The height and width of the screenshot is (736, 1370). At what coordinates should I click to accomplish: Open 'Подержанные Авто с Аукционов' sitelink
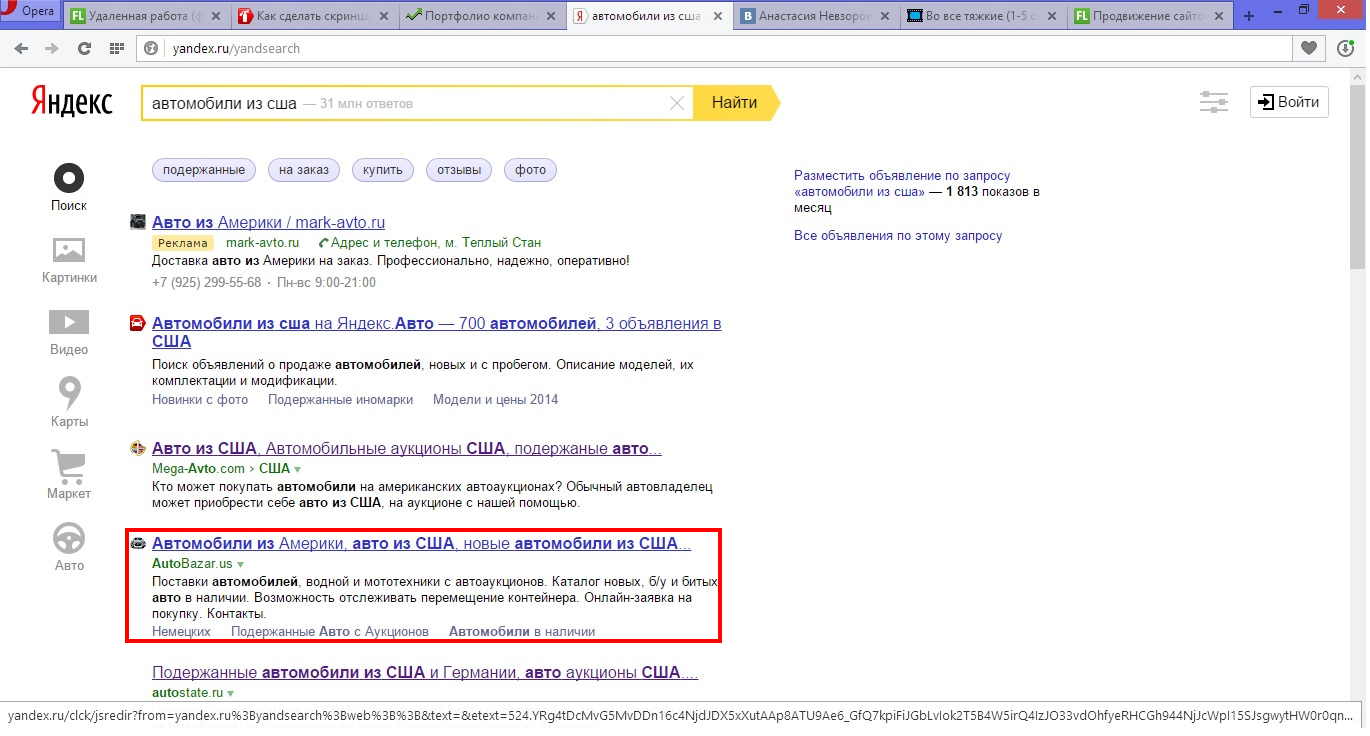330,631
